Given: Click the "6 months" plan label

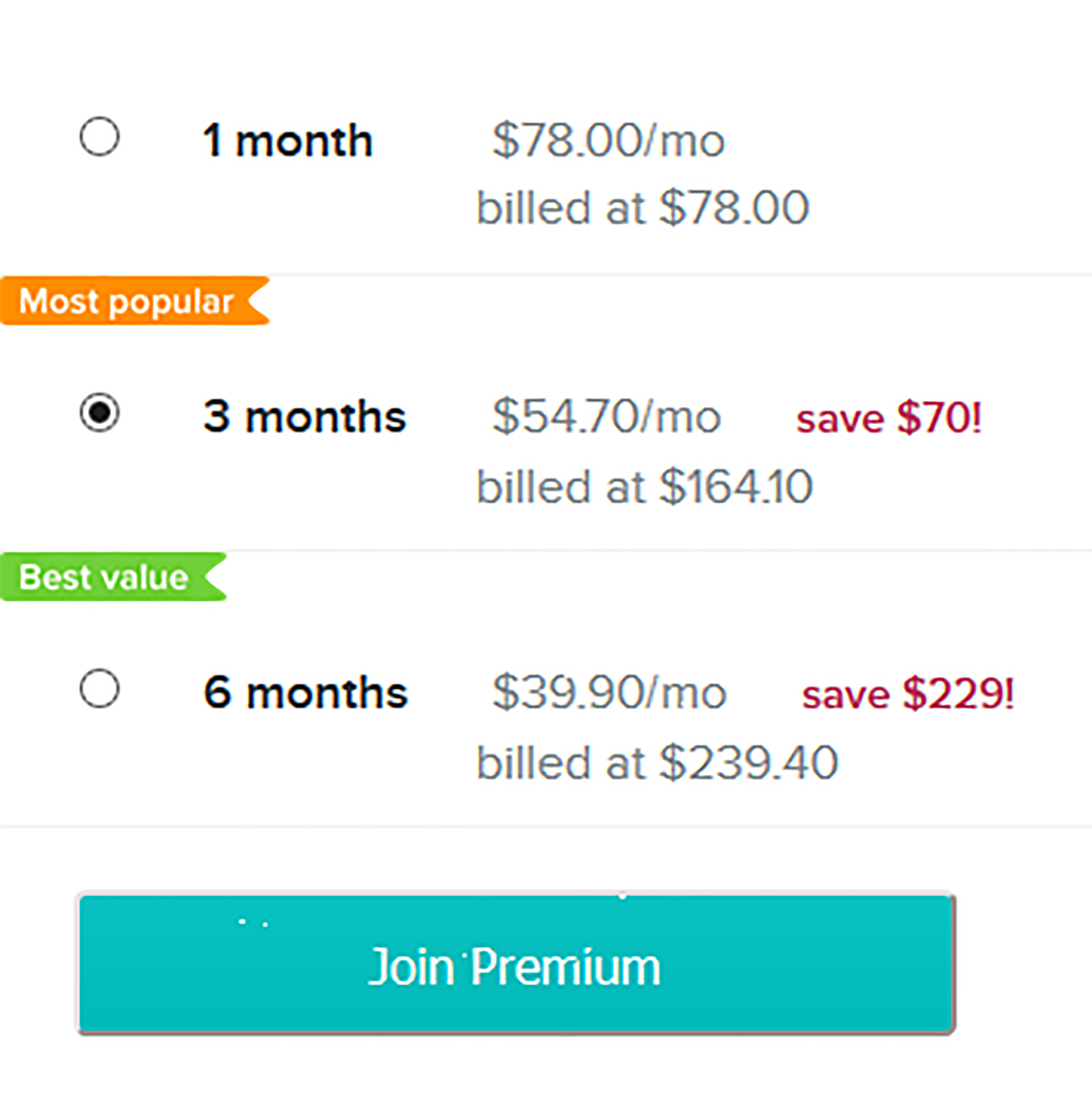Looking at the screenshot, I should 306,692.
